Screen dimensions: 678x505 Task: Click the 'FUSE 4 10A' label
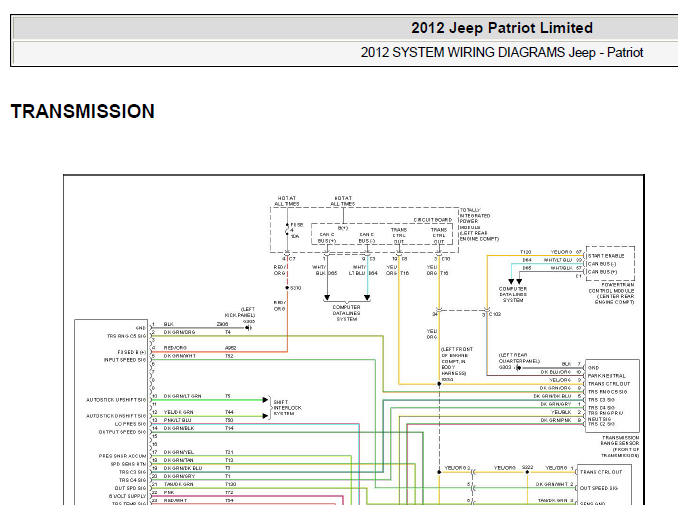click(x=297, y=230)
